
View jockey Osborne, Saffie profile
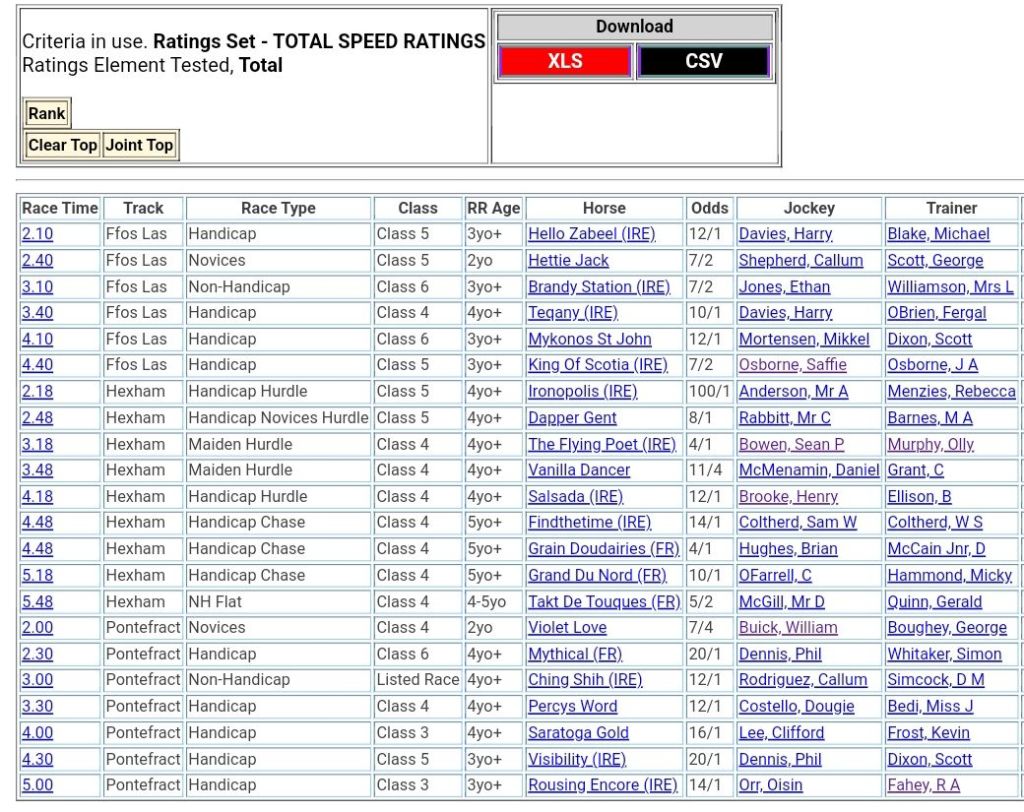792,365
